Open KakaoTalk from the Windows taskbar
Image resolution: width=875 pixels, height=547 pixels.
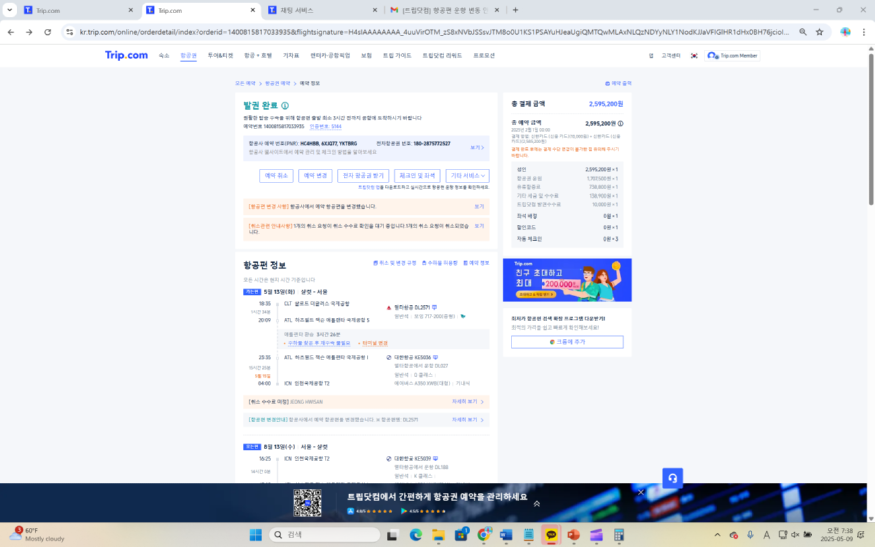(x=551, y=535)
